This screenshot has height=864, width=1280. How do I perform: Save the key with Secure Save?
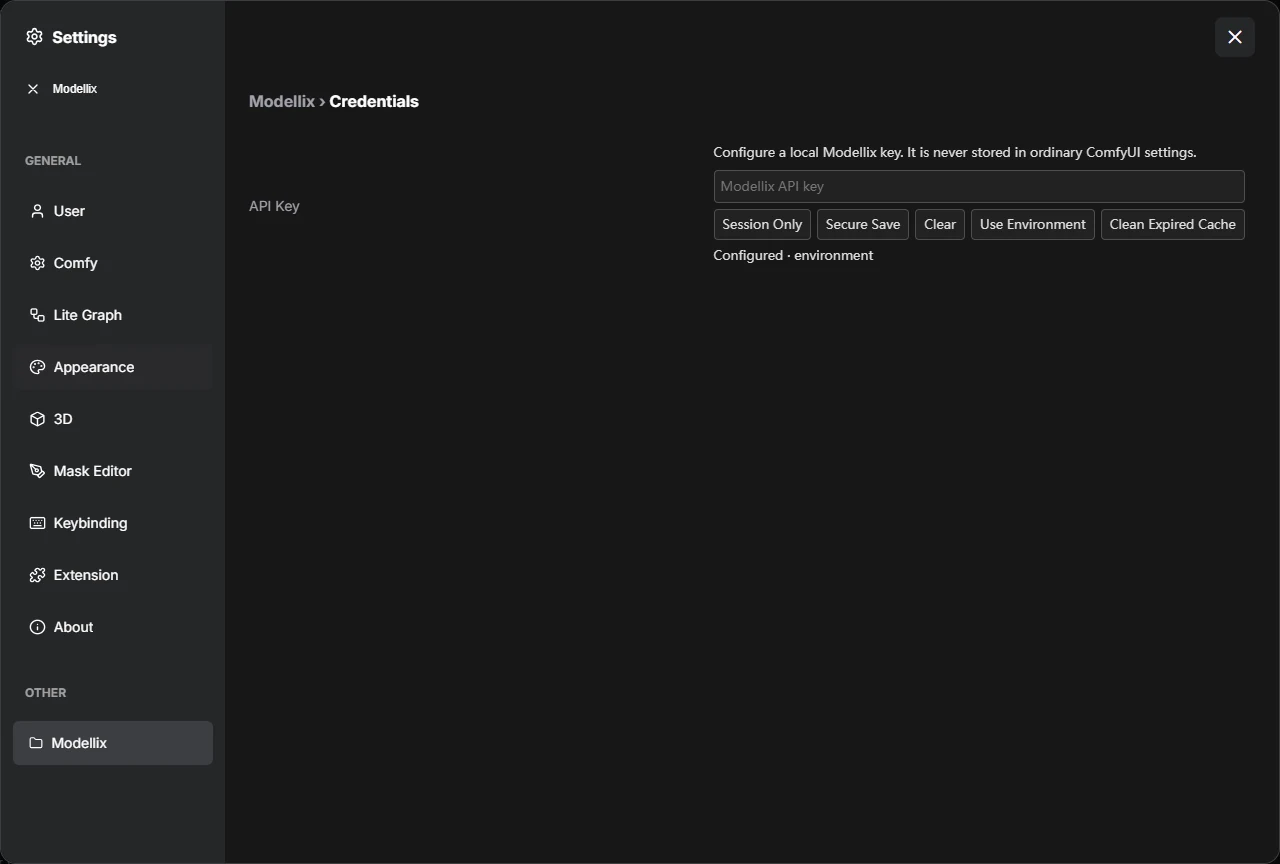click(863, 224)
